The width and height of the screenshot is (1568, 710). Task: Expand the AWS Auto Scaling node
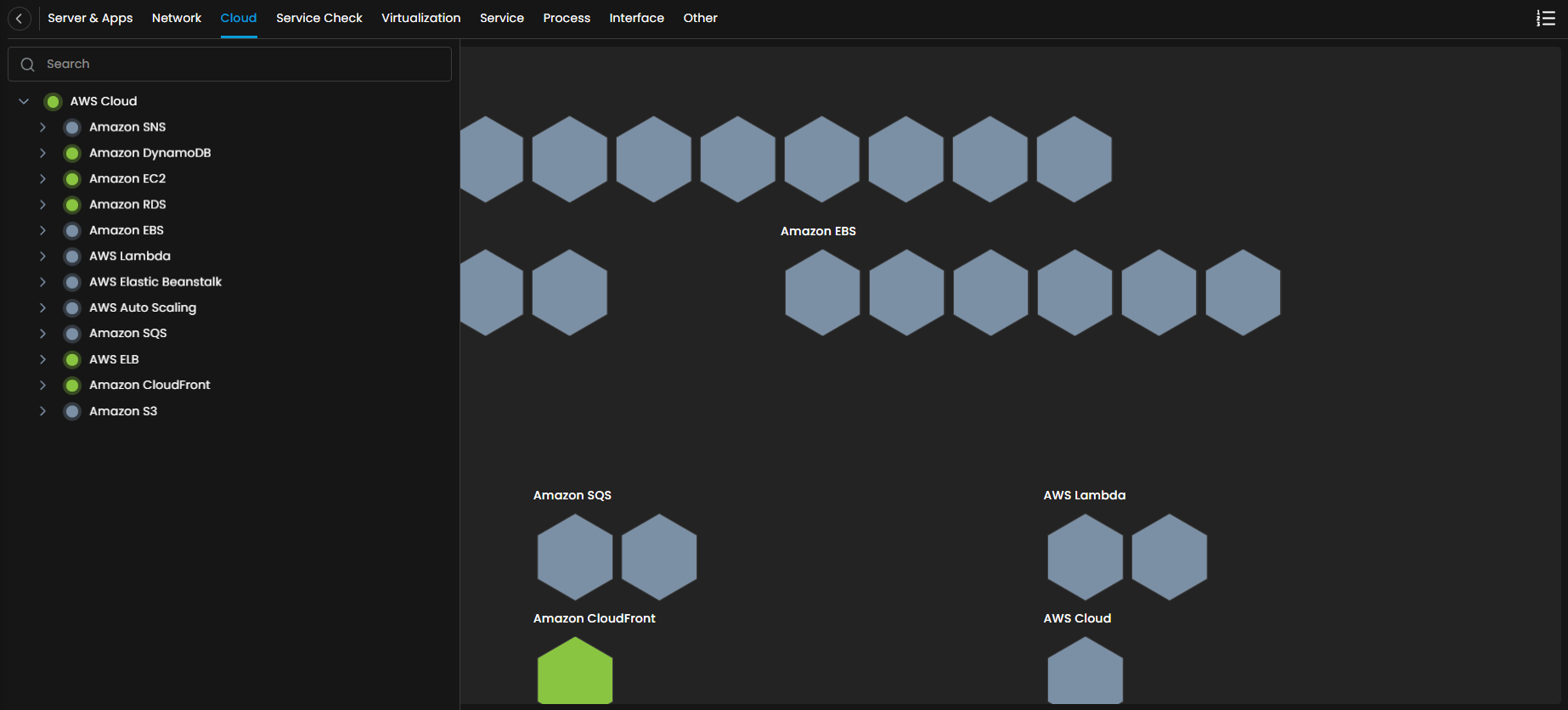coord(42,307)
